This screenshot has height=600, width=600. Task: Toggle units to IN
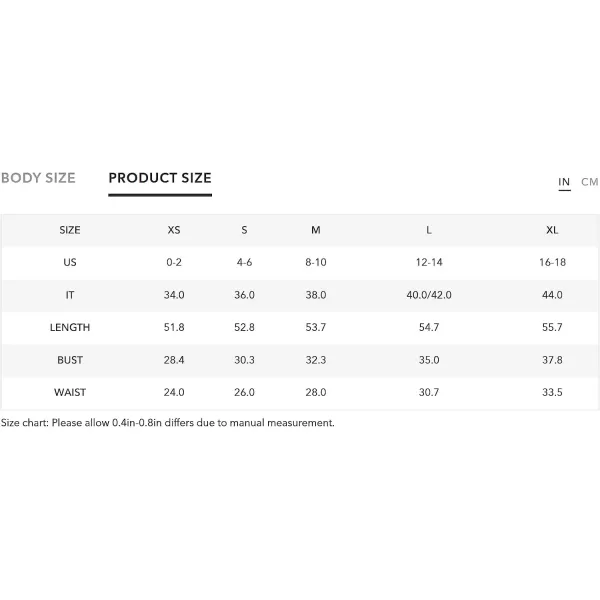click(x=564, y=182)
